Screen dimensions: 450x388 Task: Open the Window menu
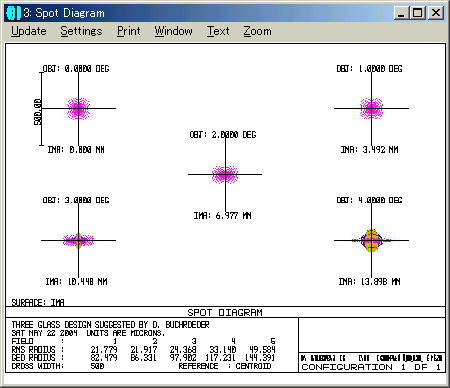(x=173, y=31)
